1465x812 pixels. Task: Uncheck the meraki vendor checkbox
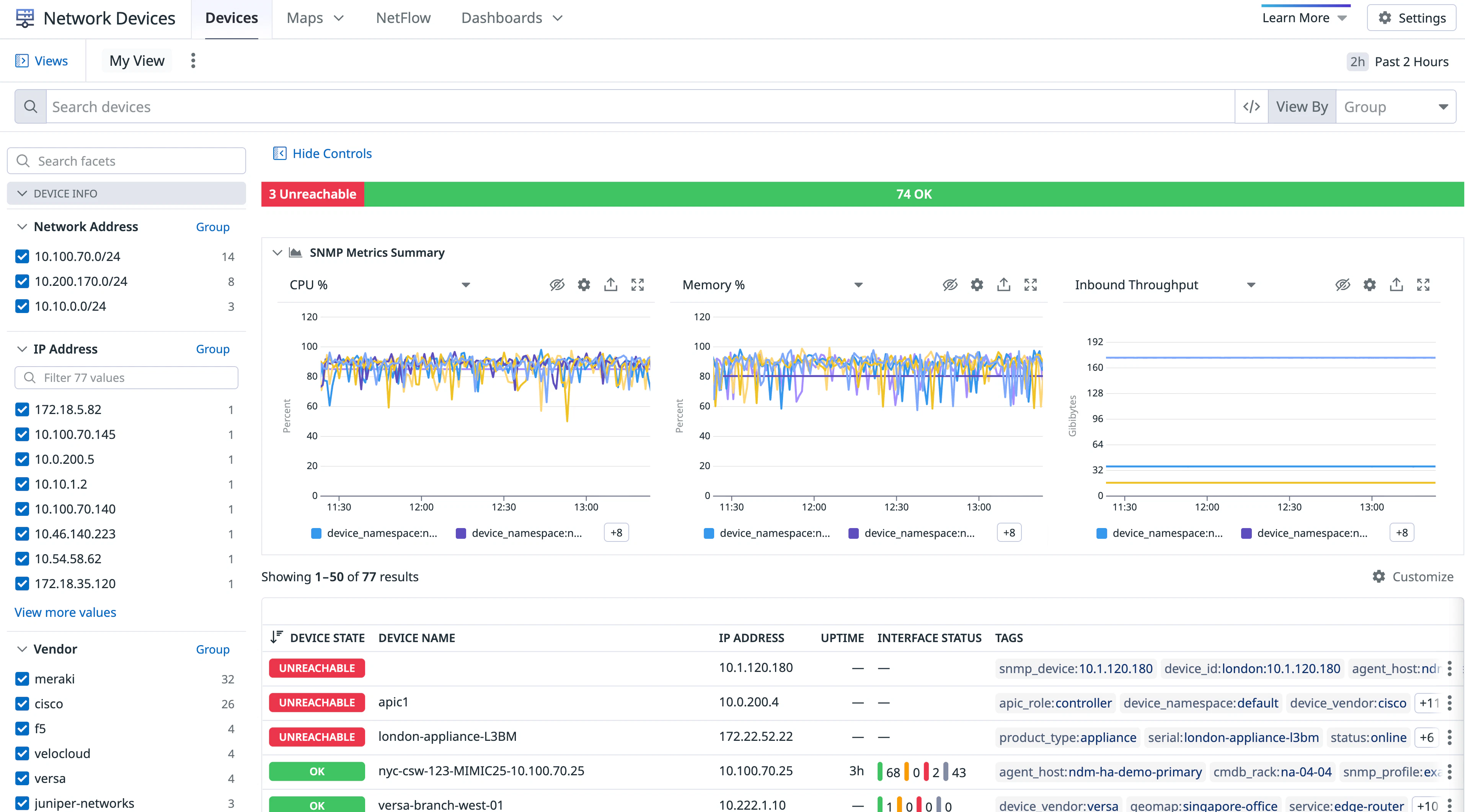pos(22,679)
